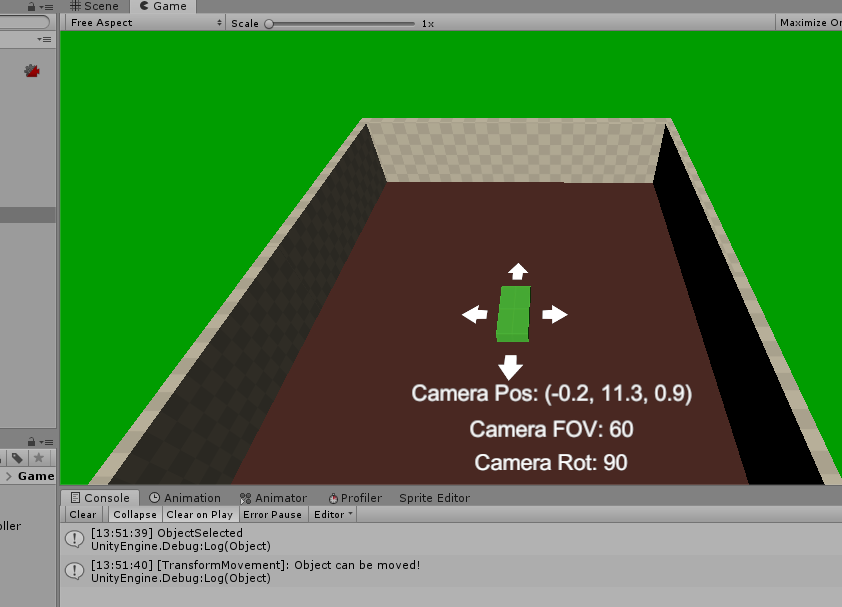Image resolution: width=842 pixels, height=607 pixels.
Task: Click the search field in left panel
Action: 24,22
